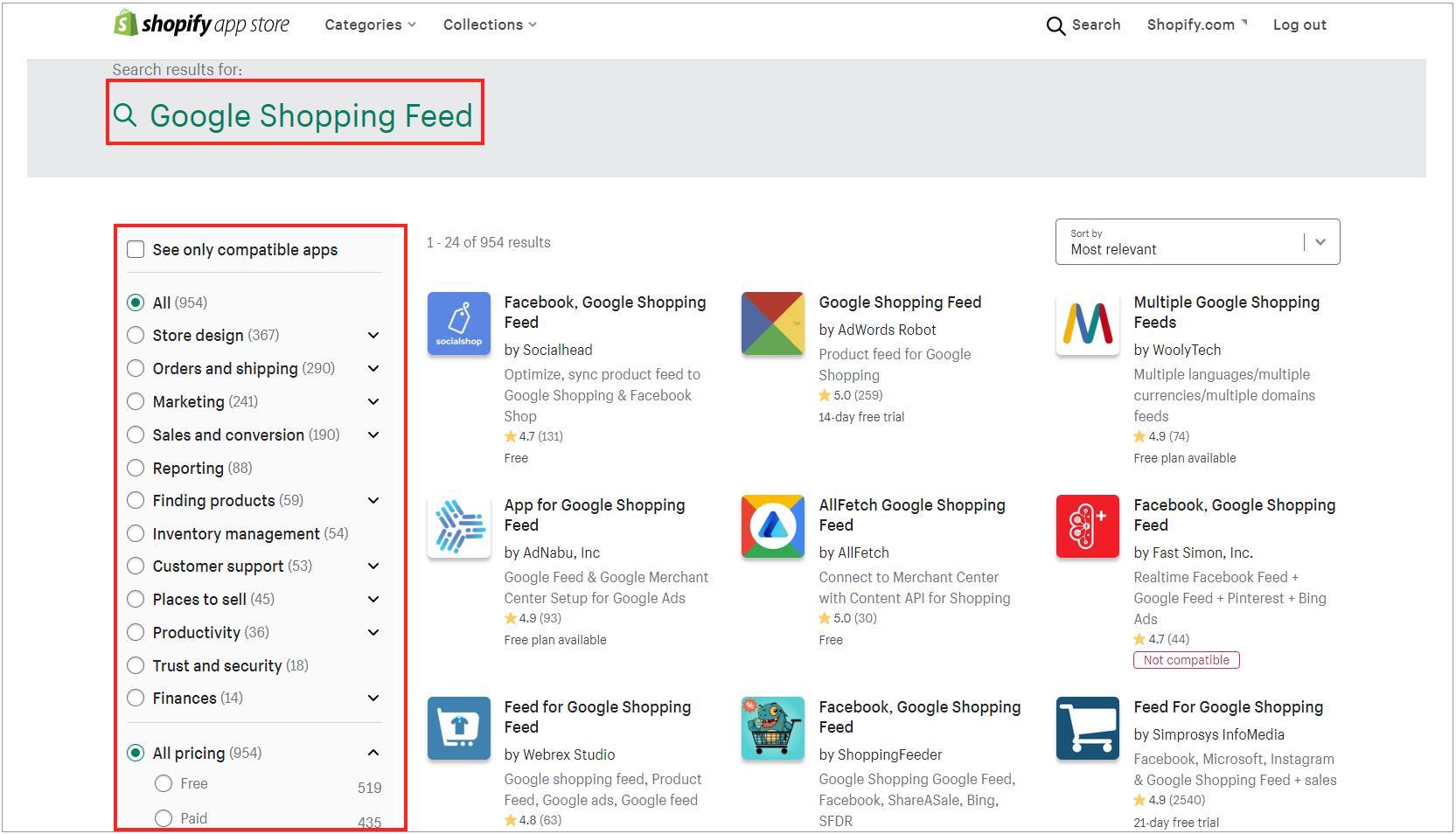Select the Paid pricing radio button
This screenshot has width=1456, height=834.
click(x=164, y=818)
